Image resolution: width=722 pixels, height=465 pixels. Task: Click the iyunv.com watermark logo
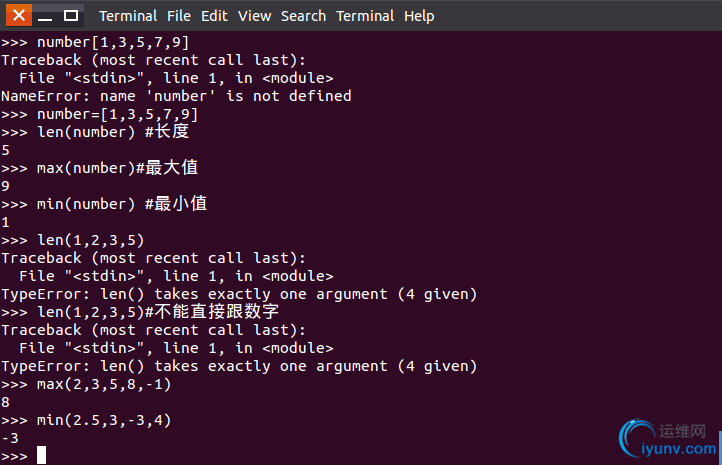[x=668, y=438]
